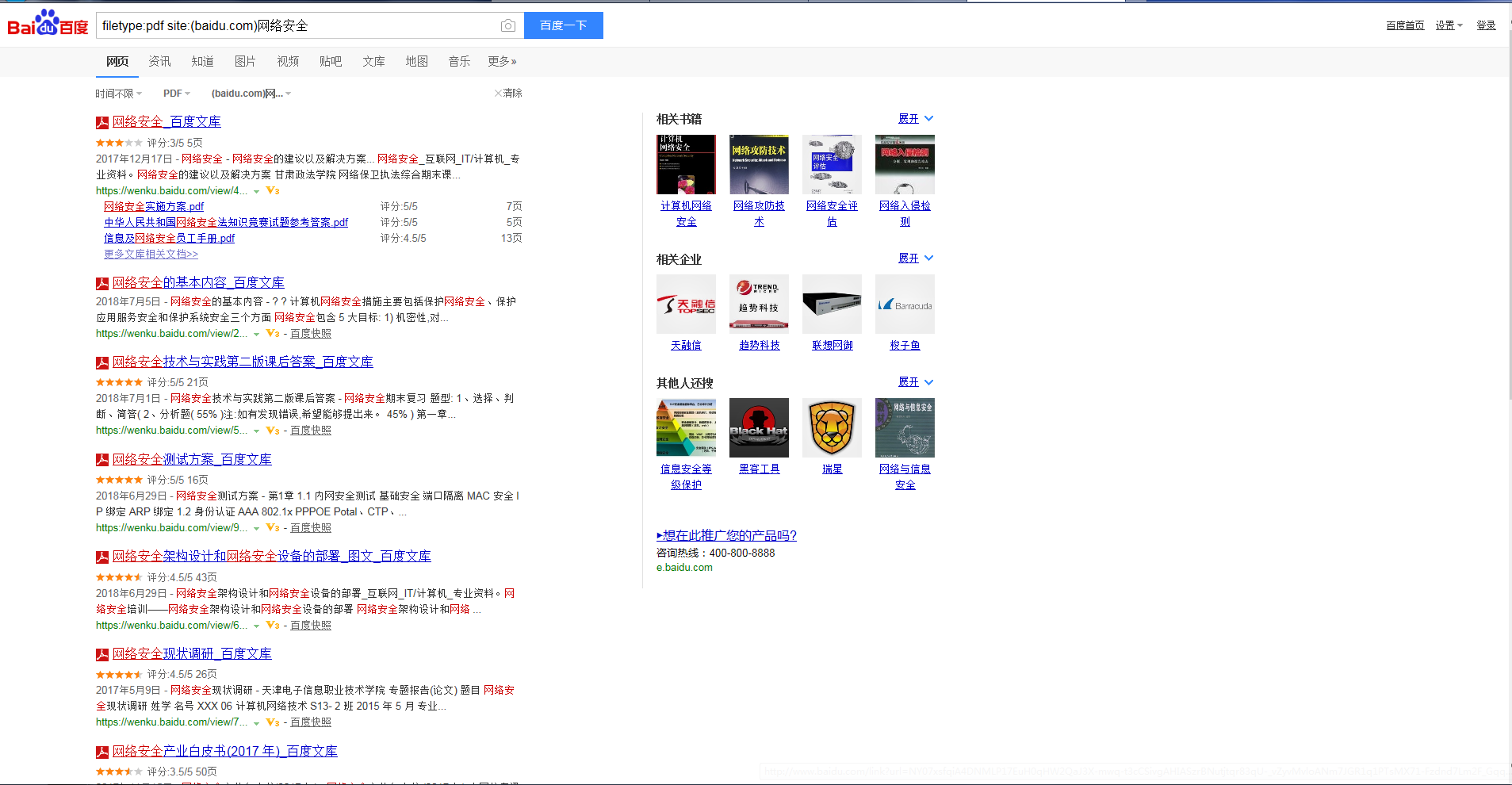This screenshot has height=785, width=1512.
Task: Switch to 地图 tab
Action: [416, 61]
